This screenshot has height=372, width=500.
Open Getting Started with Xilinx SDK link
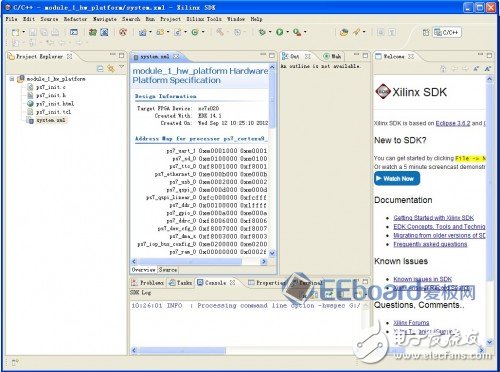tap(433, 218)
